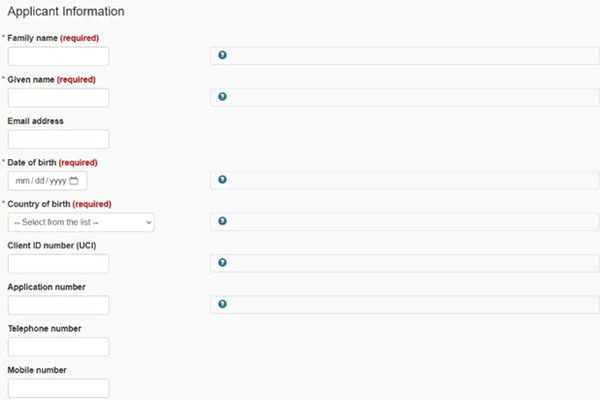Select the day (dd) part of the date

coord(38,181)
